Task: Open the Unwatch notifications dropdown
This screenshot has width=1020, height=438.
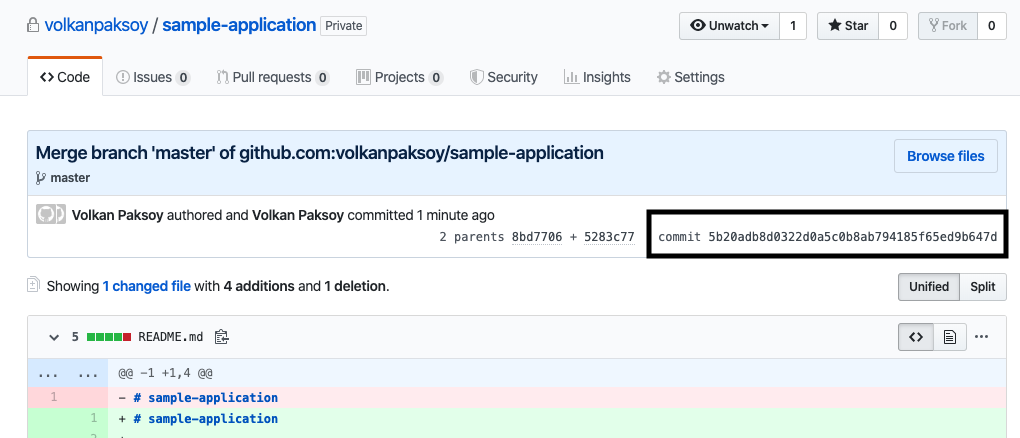Action: (729, 26)
